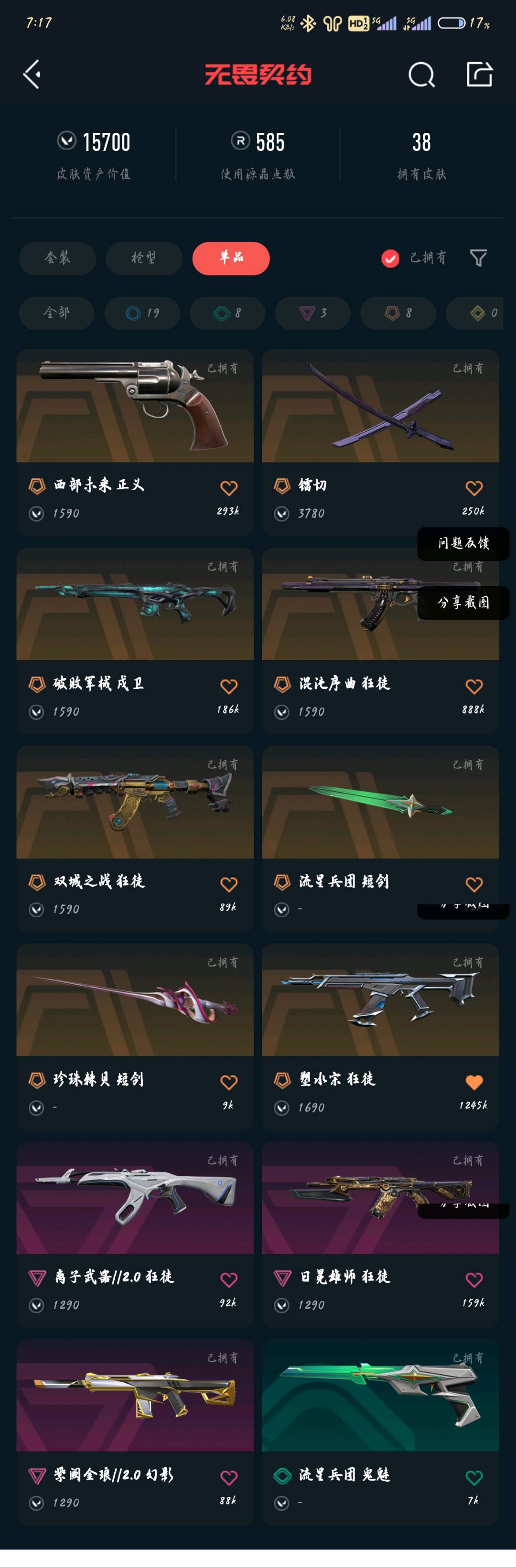Image resolution: width=516 pixels, height=1568 pixels.
Task: Tap the heart on 混沌序曲 狂徒
Action: pyautogui.click(x=474, y=686)
